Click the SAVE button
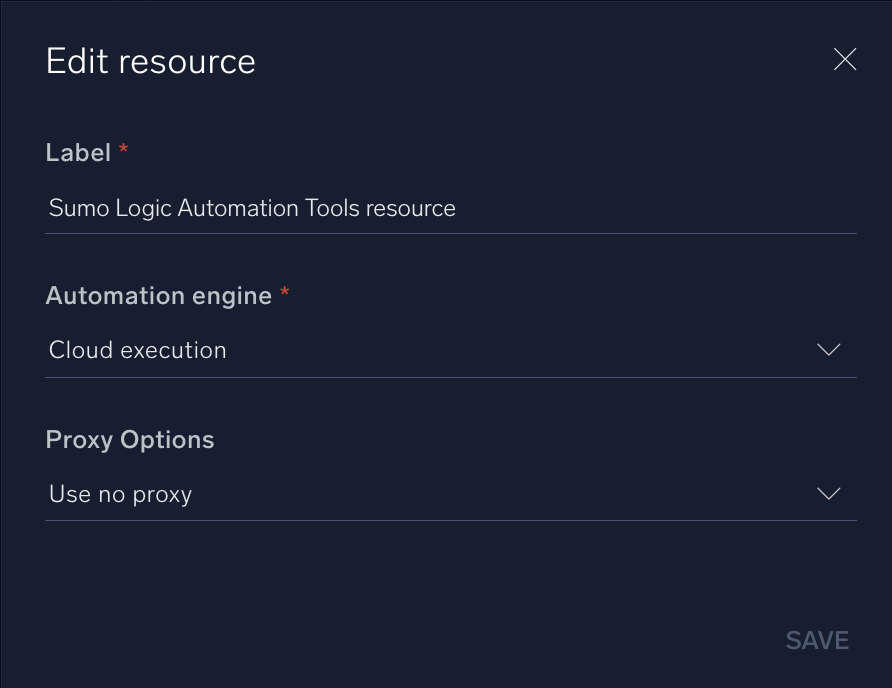This screenshot has width=892, height=688. click(817, 640)
